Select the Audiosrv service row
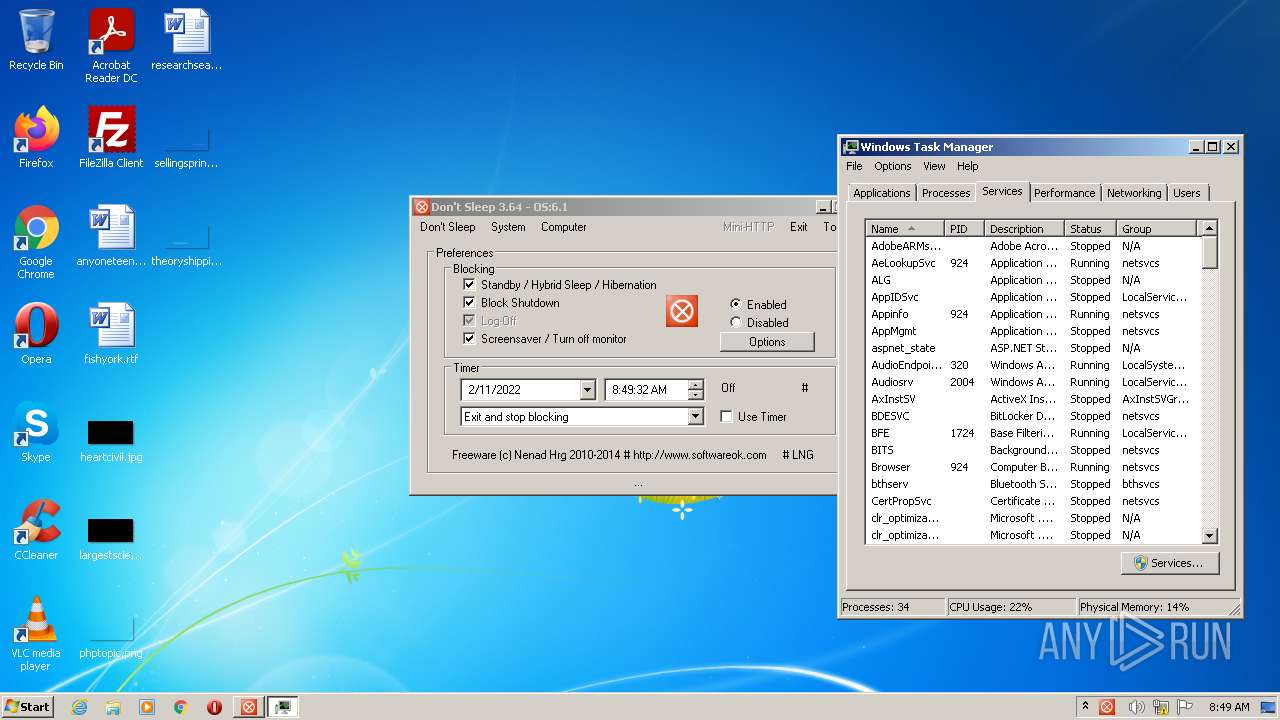This screenshot has height=720, width=1280. [1032, 382]
